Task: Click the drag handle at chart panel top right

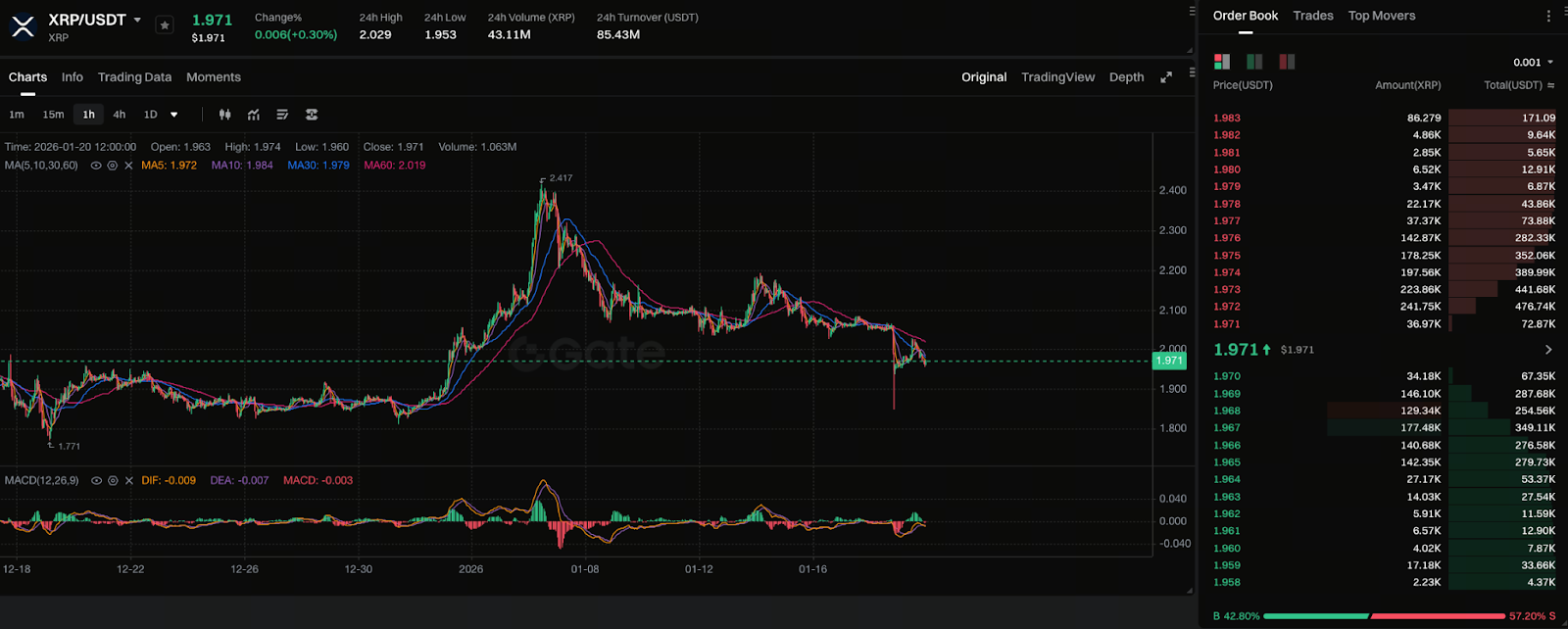Action: point(1192,11)
